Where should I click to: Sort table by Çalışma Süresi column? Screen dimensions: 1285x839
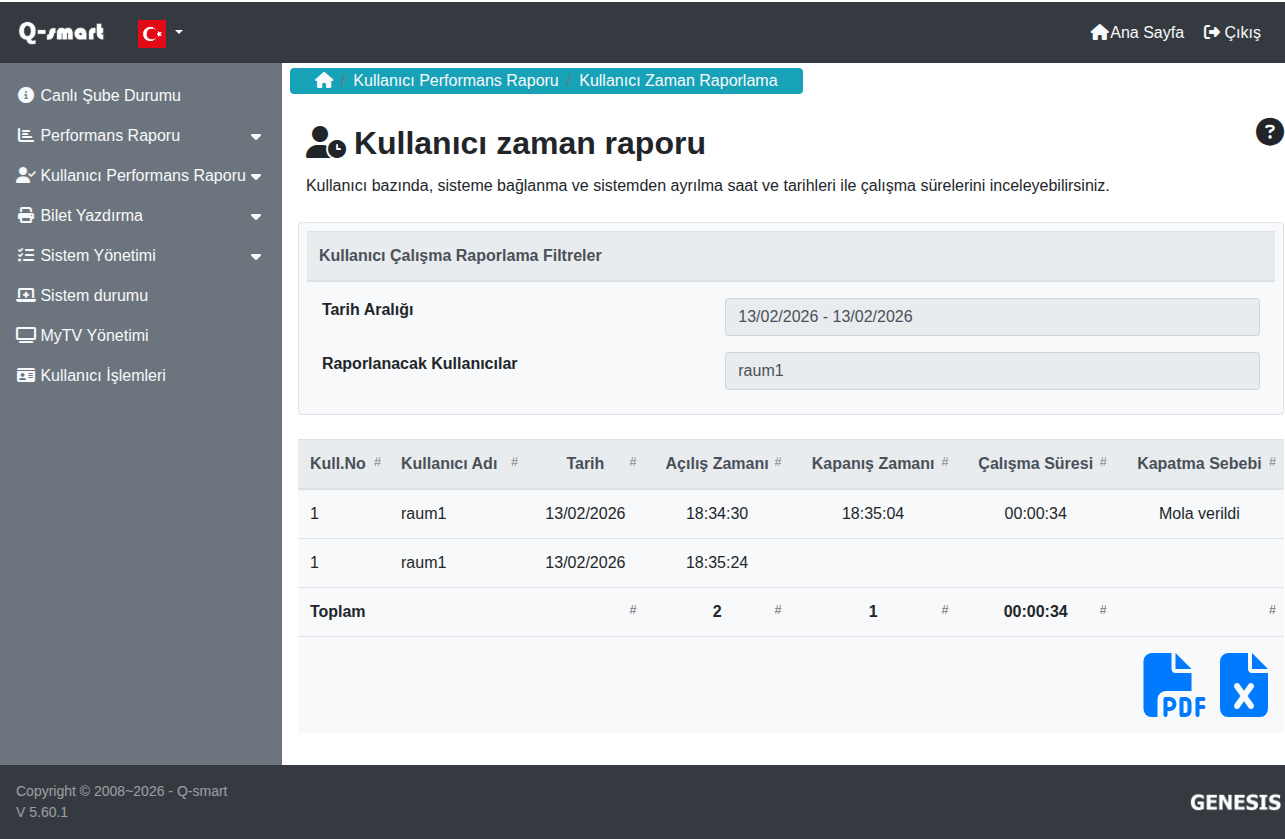click(x=1035, y=463)
